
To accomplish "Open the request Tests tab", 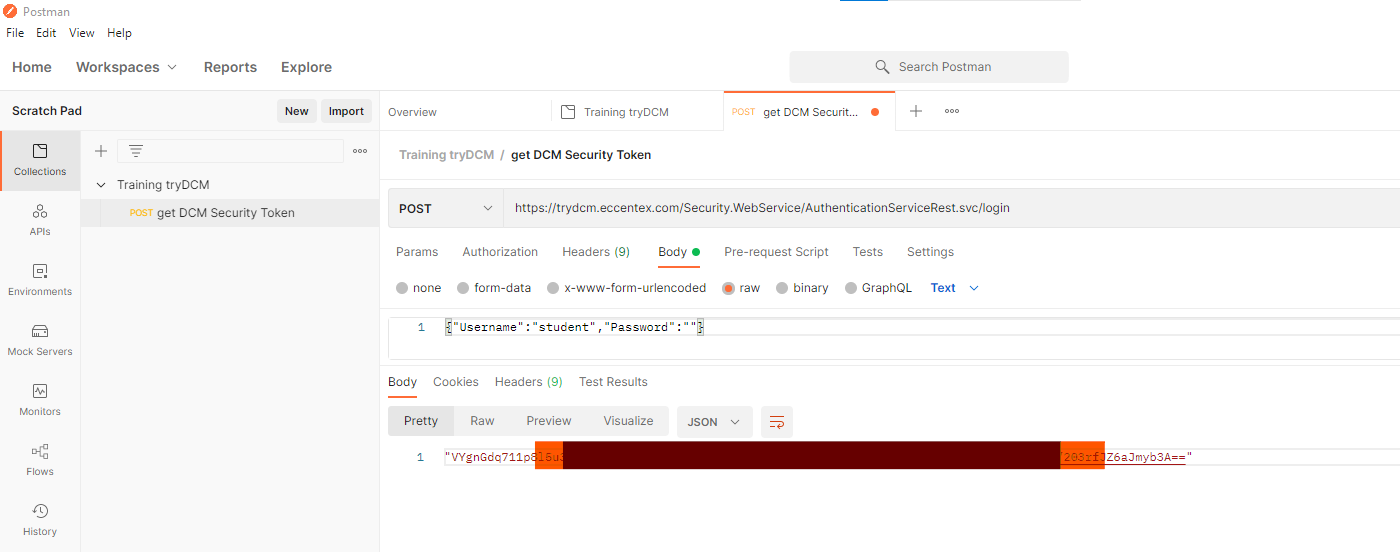I will (x=867, y=252).
